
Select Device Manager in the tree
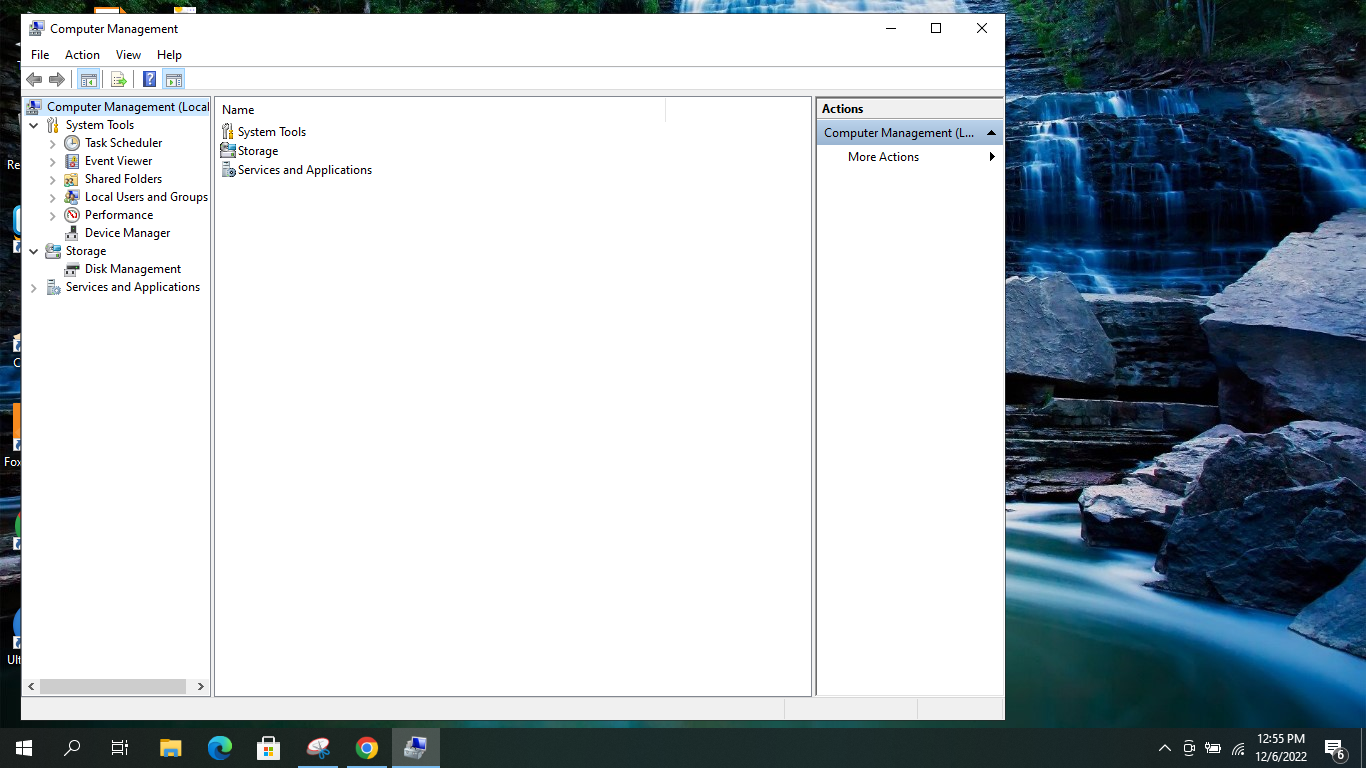127,233
